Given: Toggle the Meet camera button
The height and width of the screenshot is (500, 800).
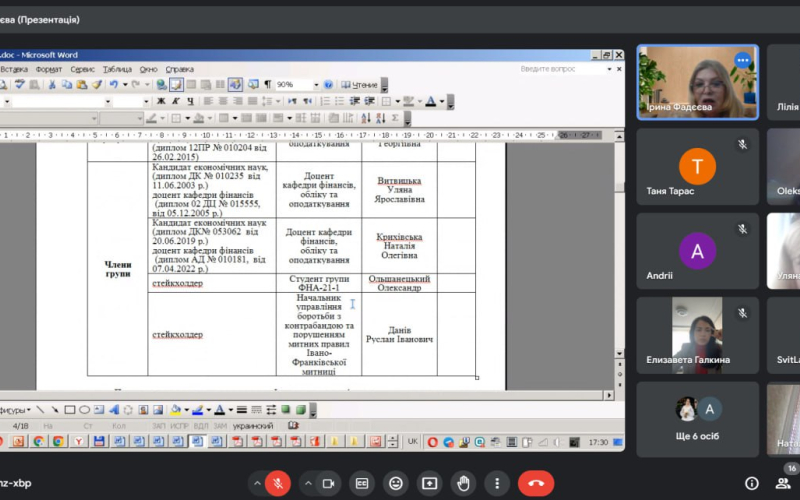Looking at the screenshot, I should tap(328, 483).
